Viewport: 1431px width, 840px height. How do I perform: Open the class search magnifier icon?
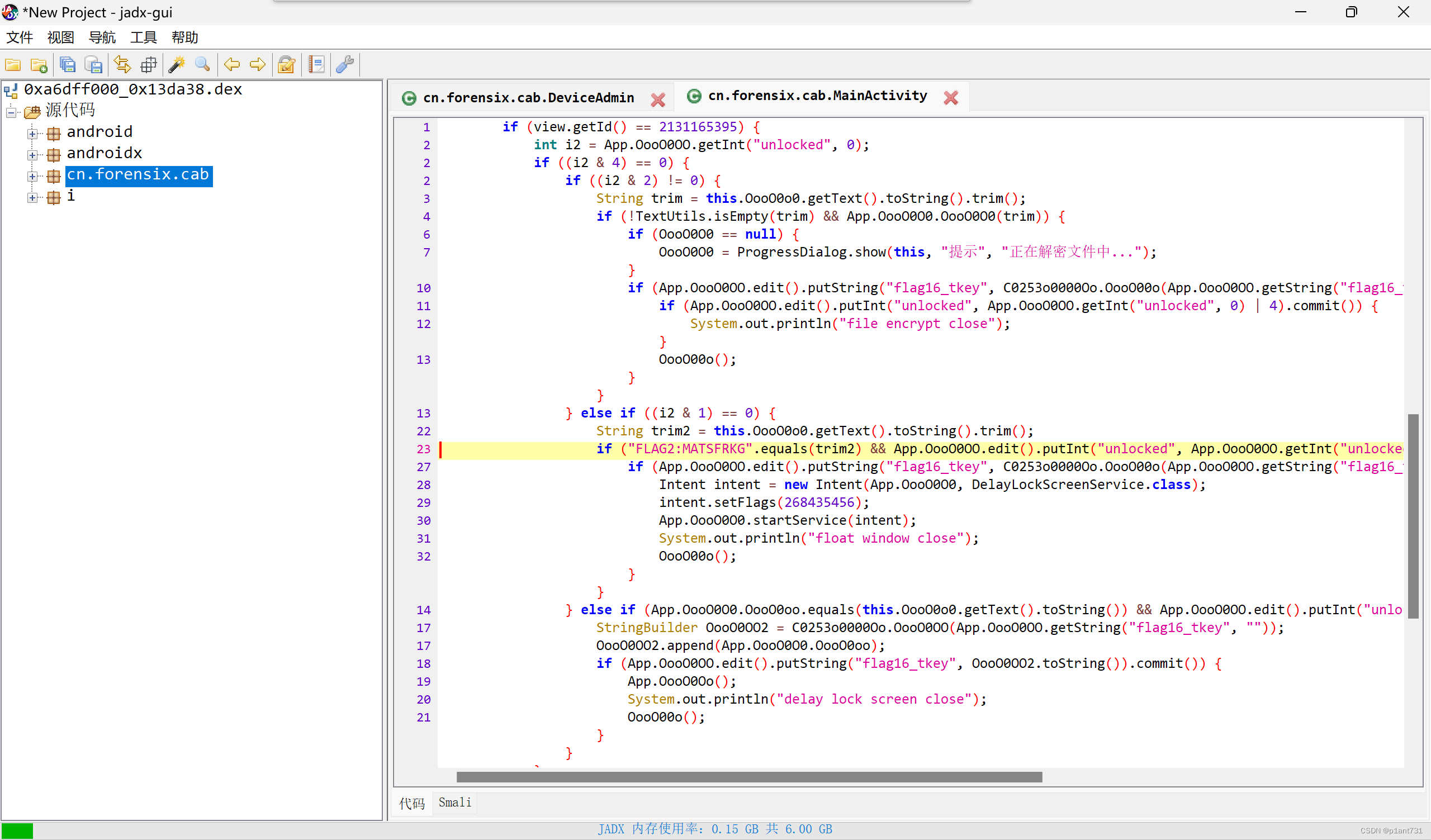pyautogui.click(x=203, y=65)
